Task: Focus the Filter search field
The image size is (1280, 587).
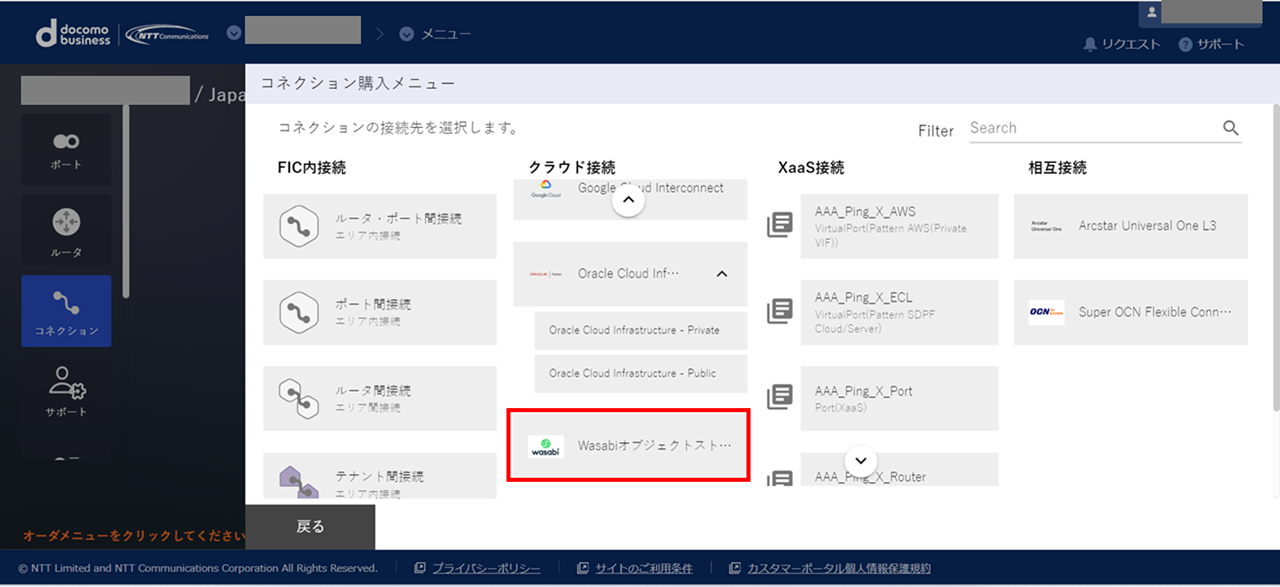Action: [x=1090, y=128]
